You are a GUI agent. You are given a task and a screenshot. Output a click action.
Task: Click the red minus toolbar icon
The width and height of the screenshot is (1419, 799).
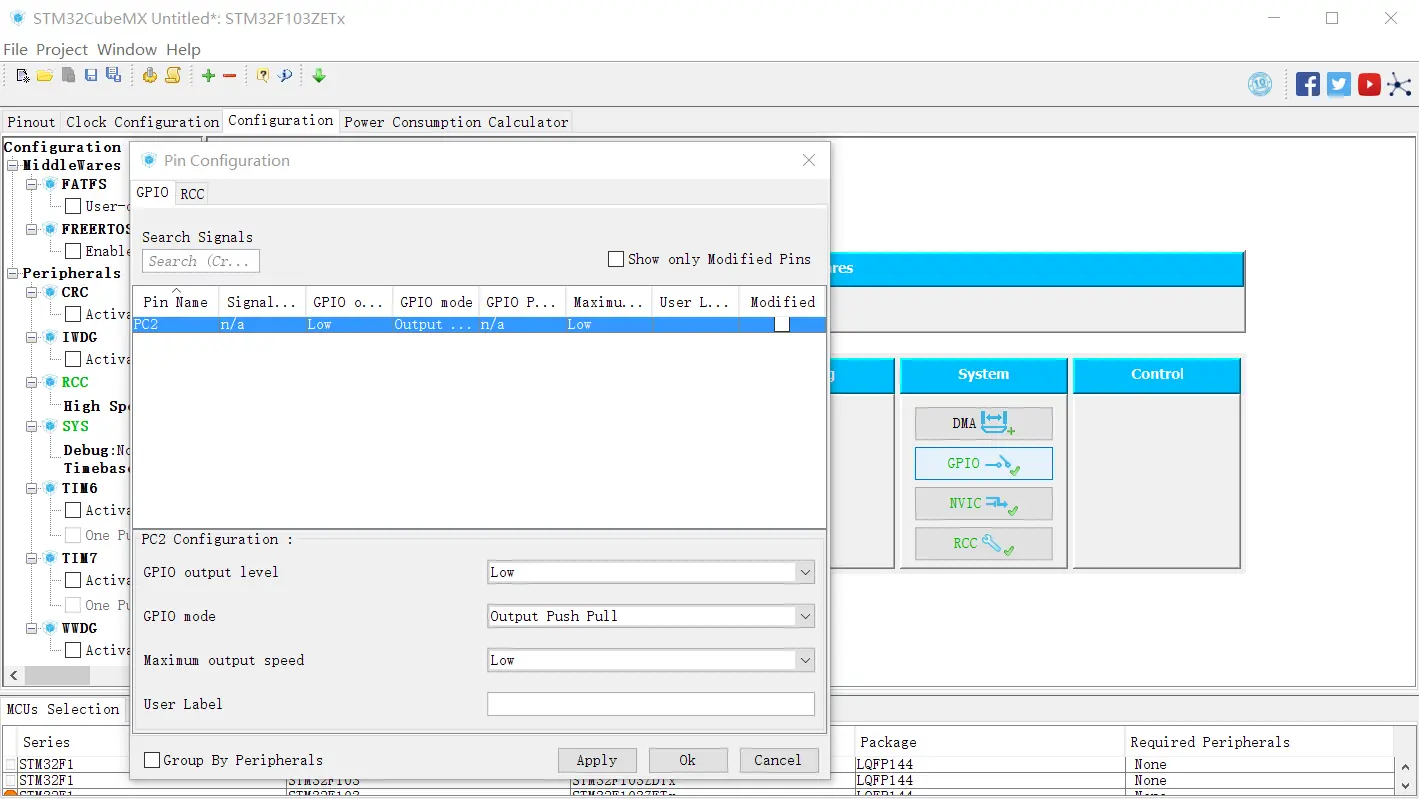tap(229, 76)
